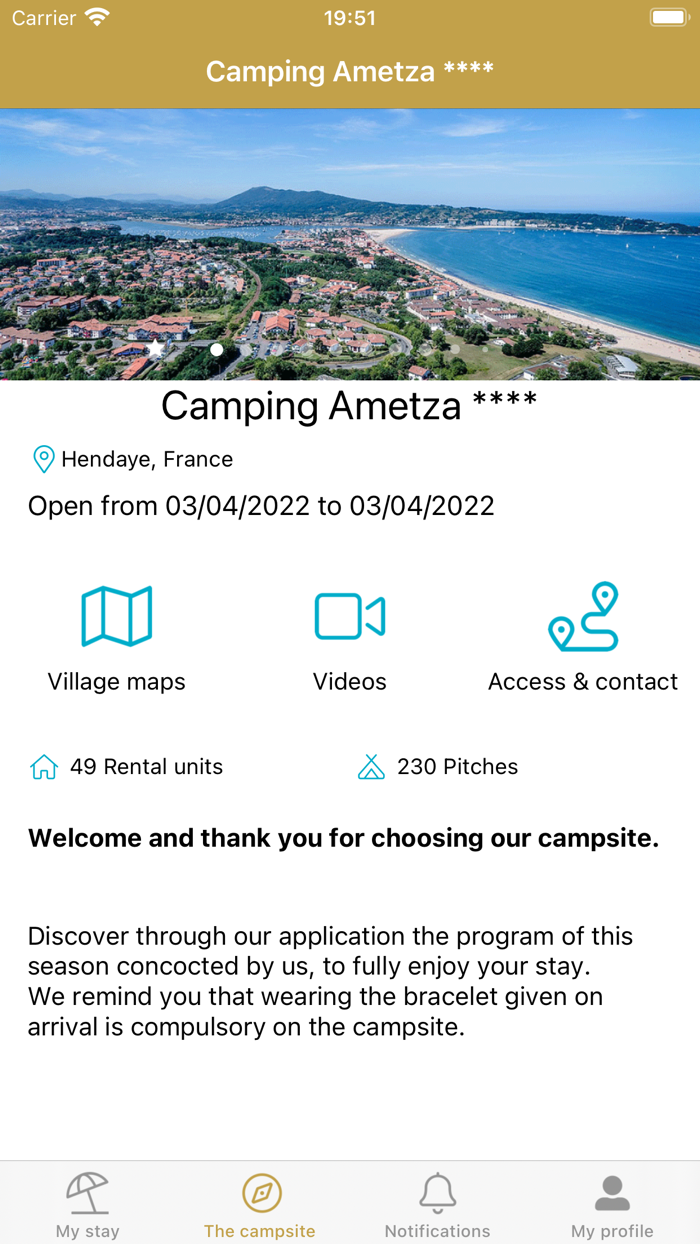Select the Notifications tab
This screenshot has width=700, height=1244.
click(x=437, y=1202)
